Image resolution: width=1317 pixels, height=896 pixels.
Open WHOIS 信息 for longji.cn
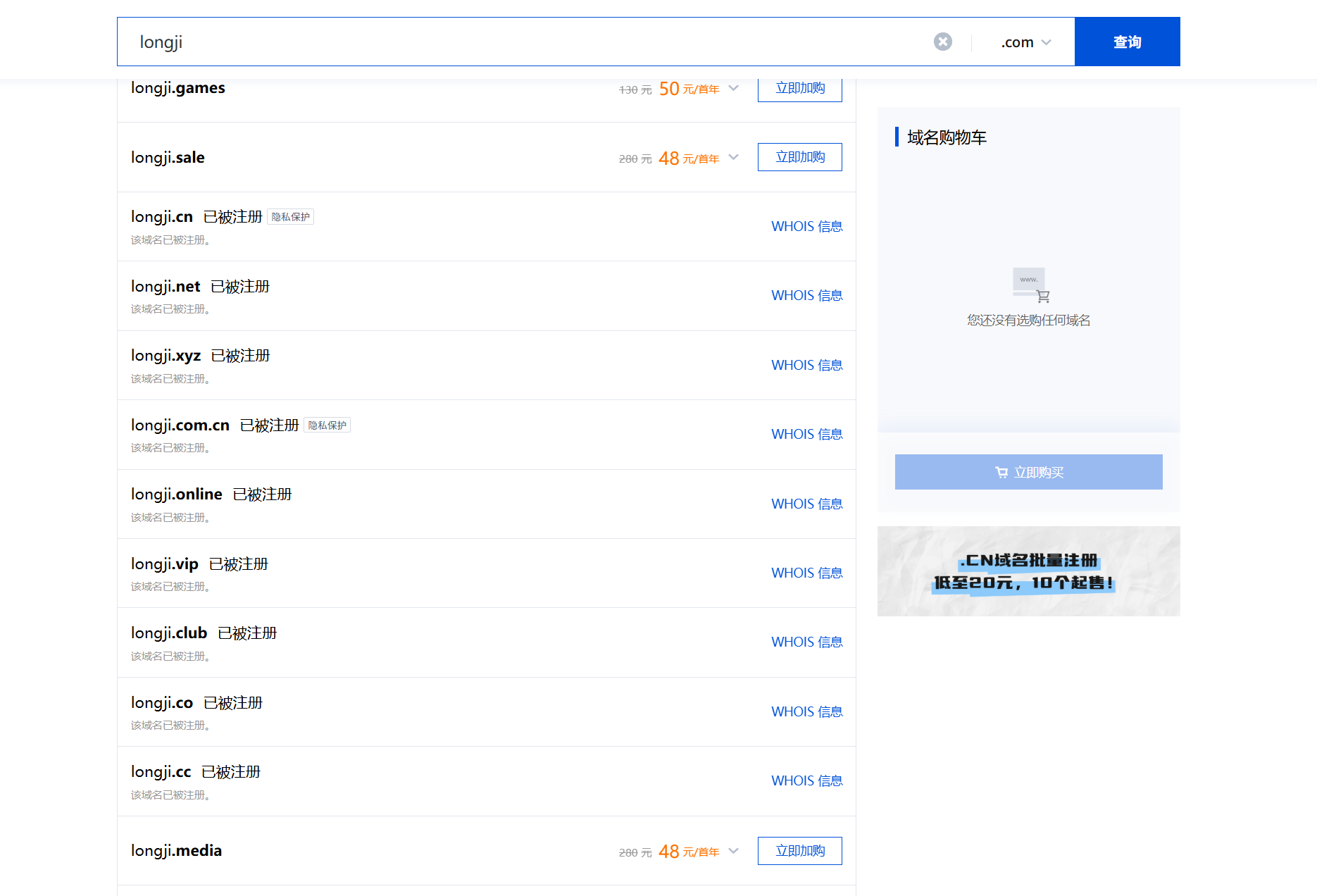coord(807,226)
